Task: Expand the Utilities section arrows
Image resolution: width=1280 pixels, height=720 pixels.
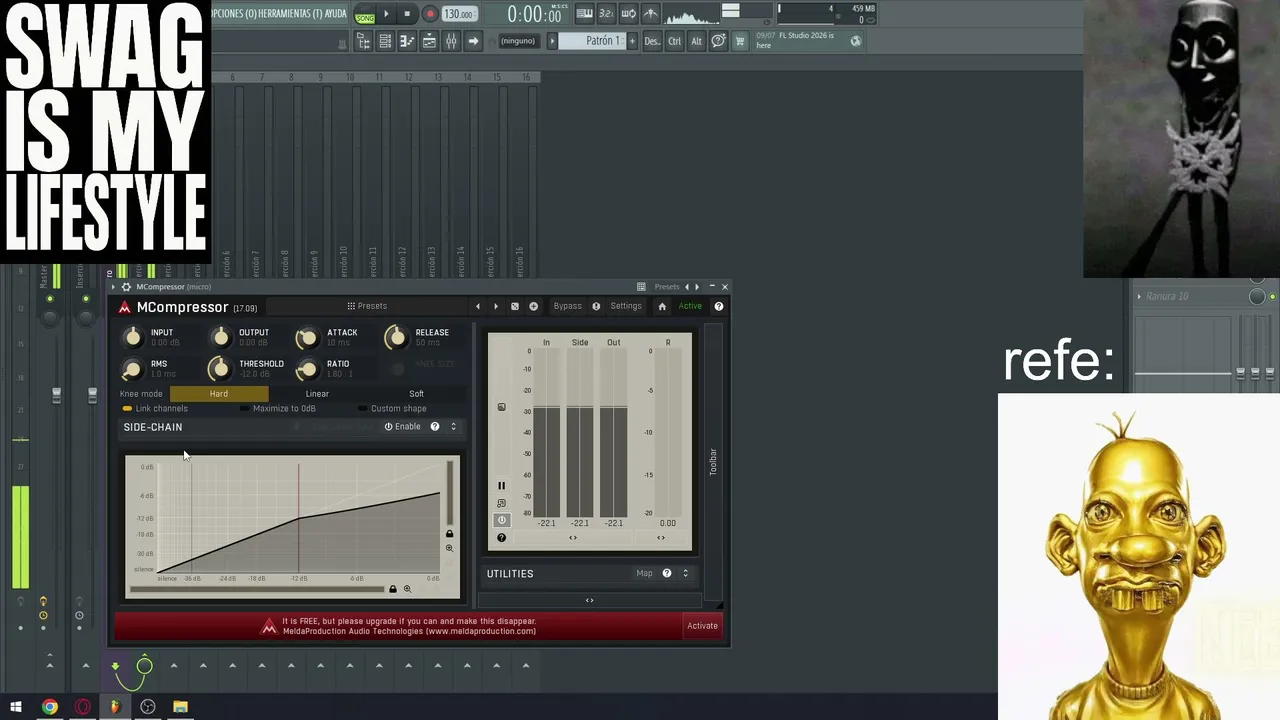Action: [685, 574]
